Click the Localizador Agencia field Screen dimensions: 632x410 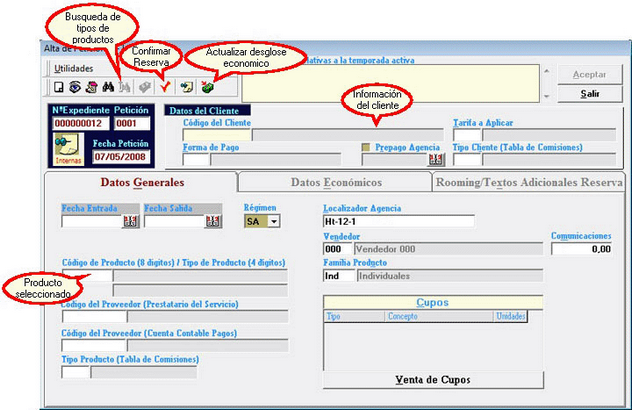pos(399,221)
